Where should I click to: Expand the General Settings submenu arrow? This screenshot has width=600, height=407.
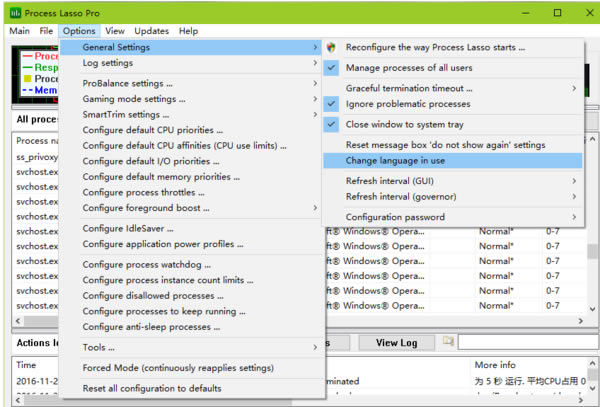click(x=315, y=47)
